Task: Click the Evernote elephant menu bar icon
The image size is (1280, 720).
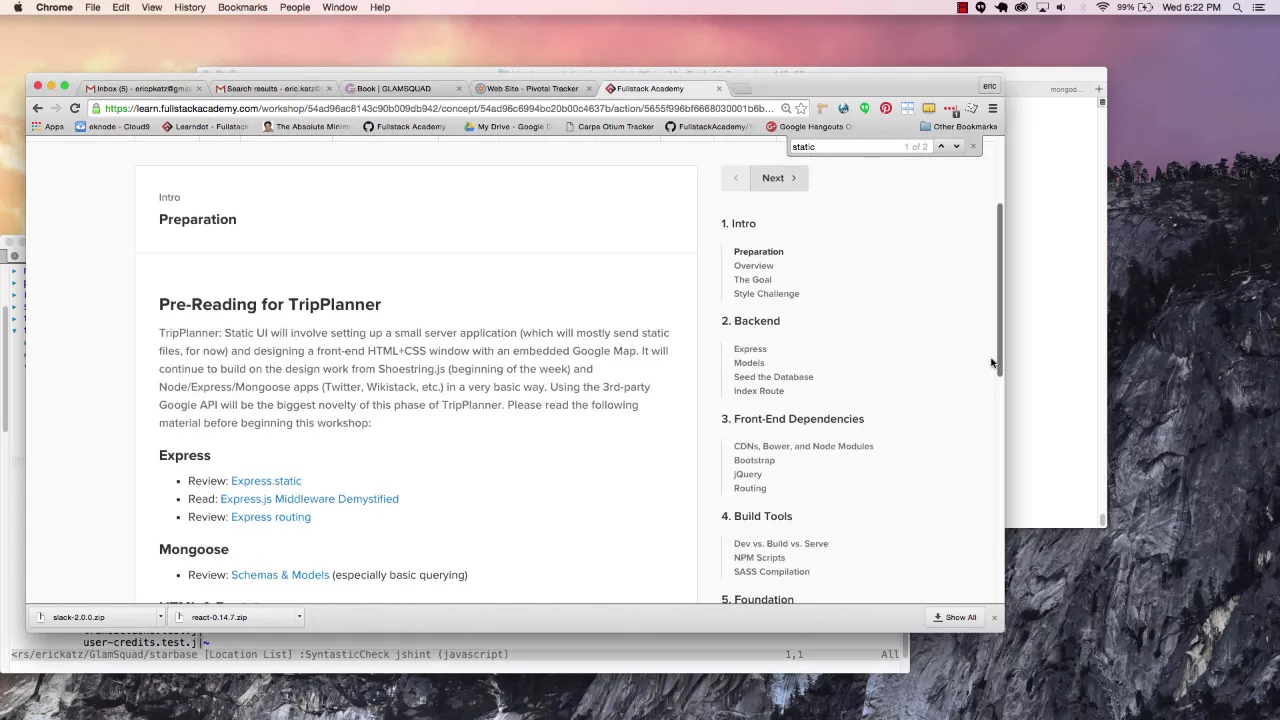Action: coord(1001,7)
